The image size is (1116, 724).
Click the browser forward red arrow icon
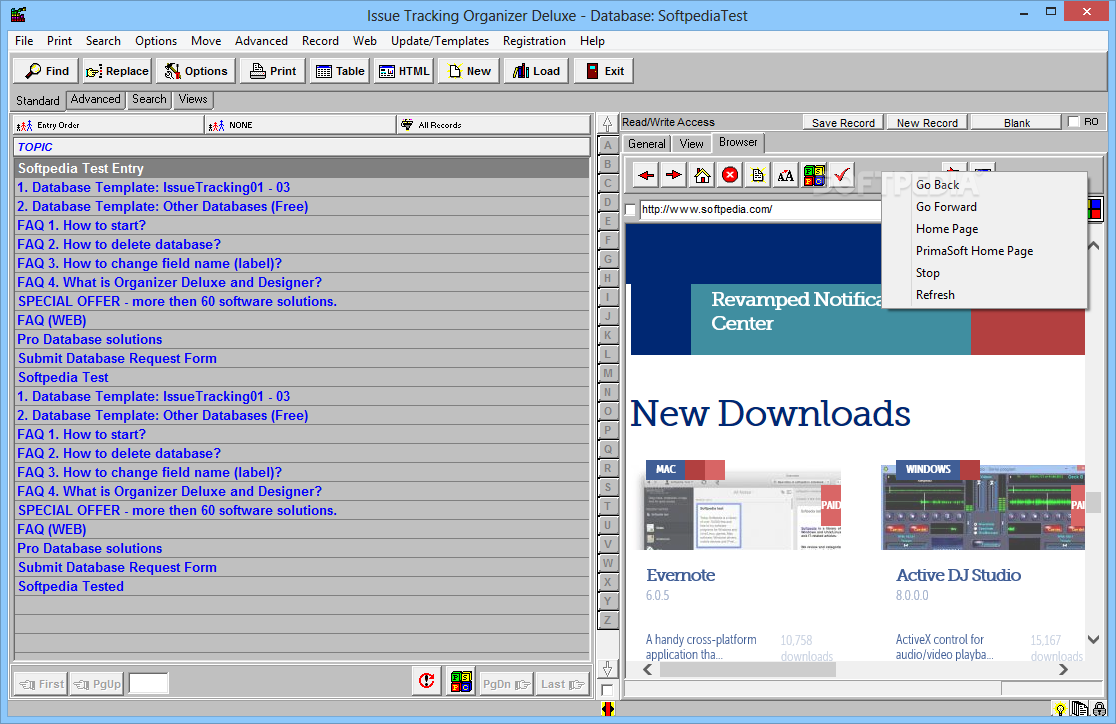(x=673, y=175)
